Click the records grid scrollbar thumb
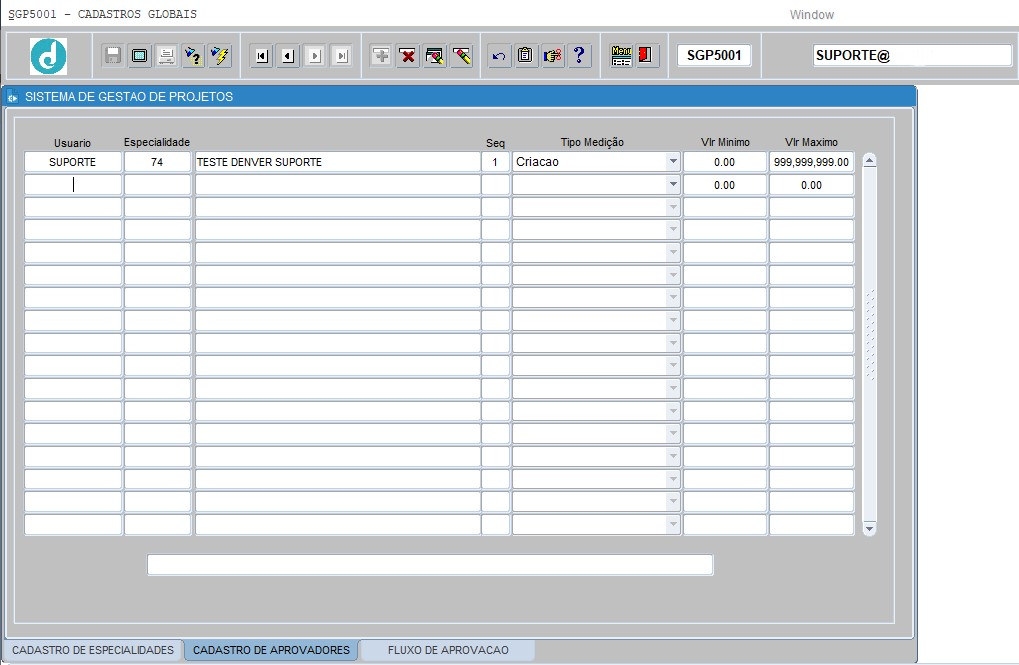Viewport: 1019px width, 665px height. pyautogui.click(x=870, y=335)
